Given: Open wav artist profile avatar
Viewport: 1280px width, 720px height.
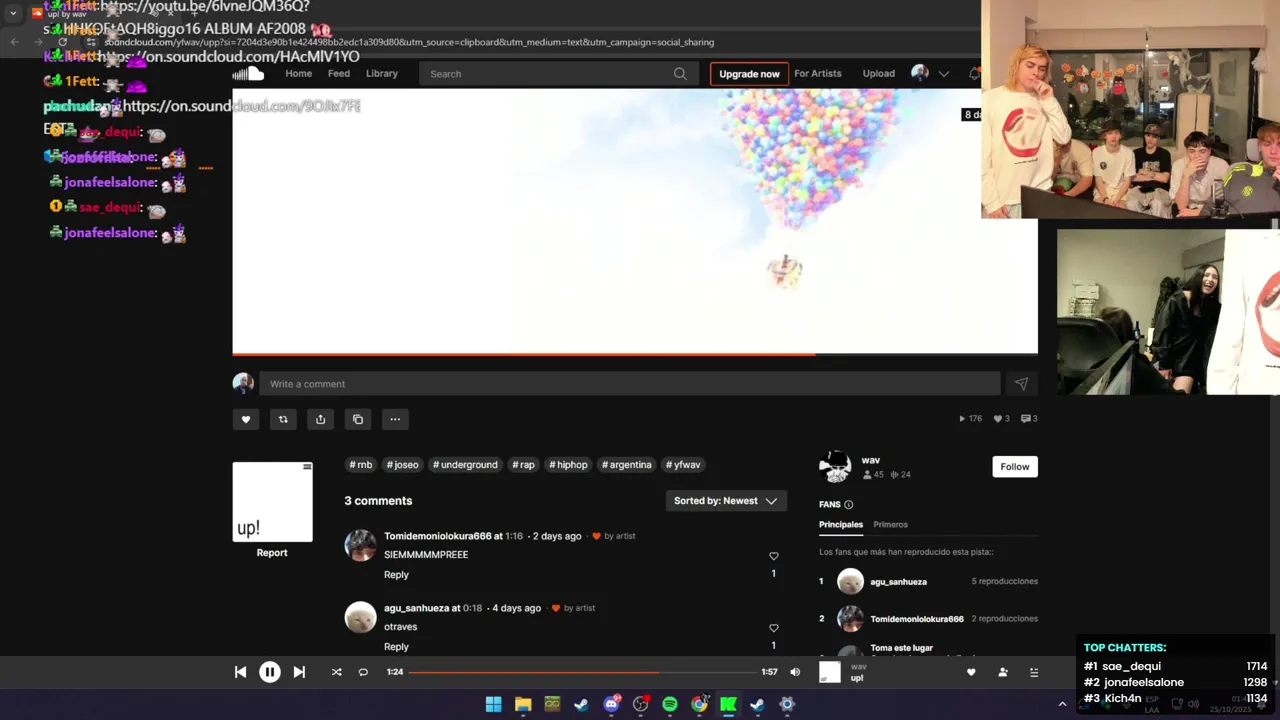Looking at the screenshot, I should tap(835, 467).
